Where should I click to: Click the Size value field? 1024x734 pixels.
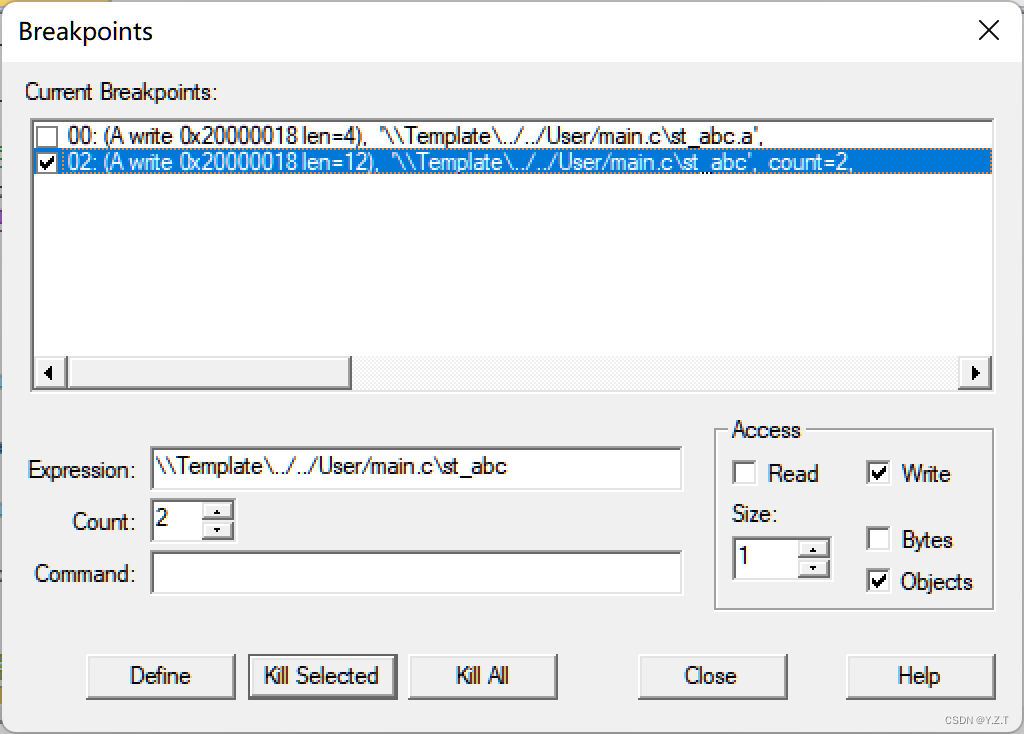766,558
